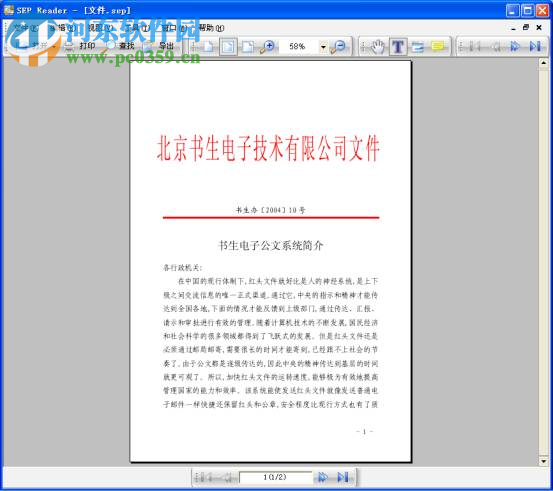Click the 58% zoom level field

pyautogui.click(x=298, y=46)
